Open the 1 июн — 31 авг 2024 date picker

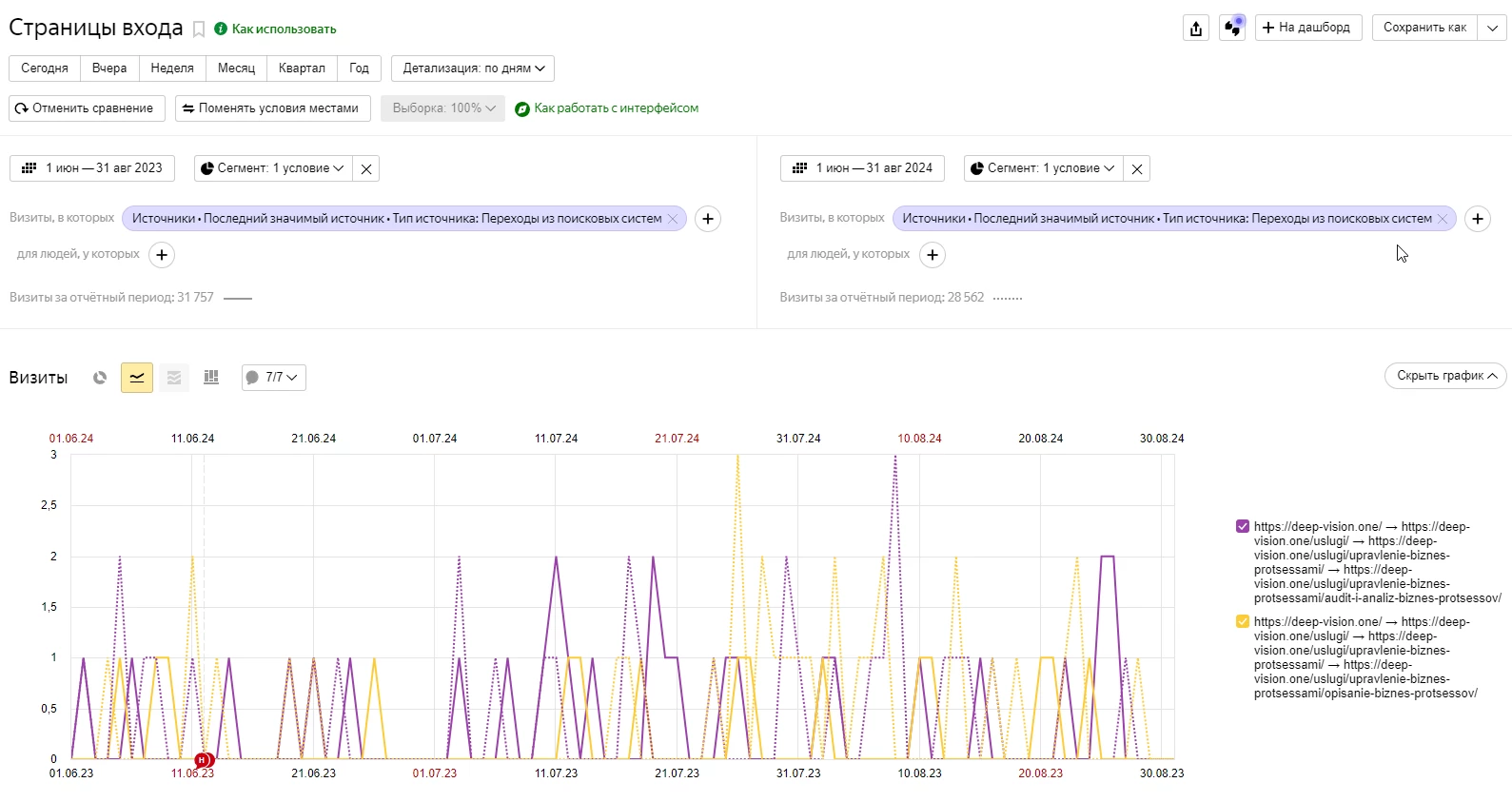point(863,168)
